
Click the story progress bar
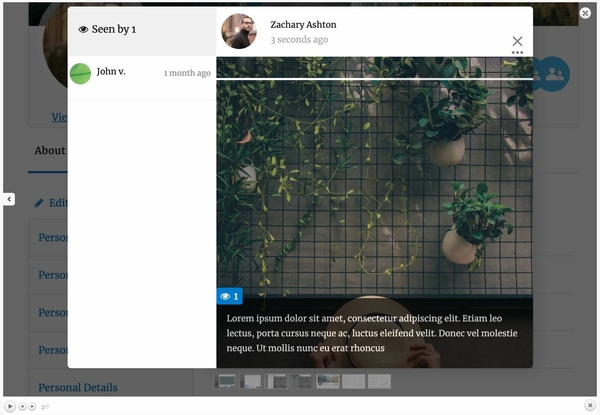point(374,78)
